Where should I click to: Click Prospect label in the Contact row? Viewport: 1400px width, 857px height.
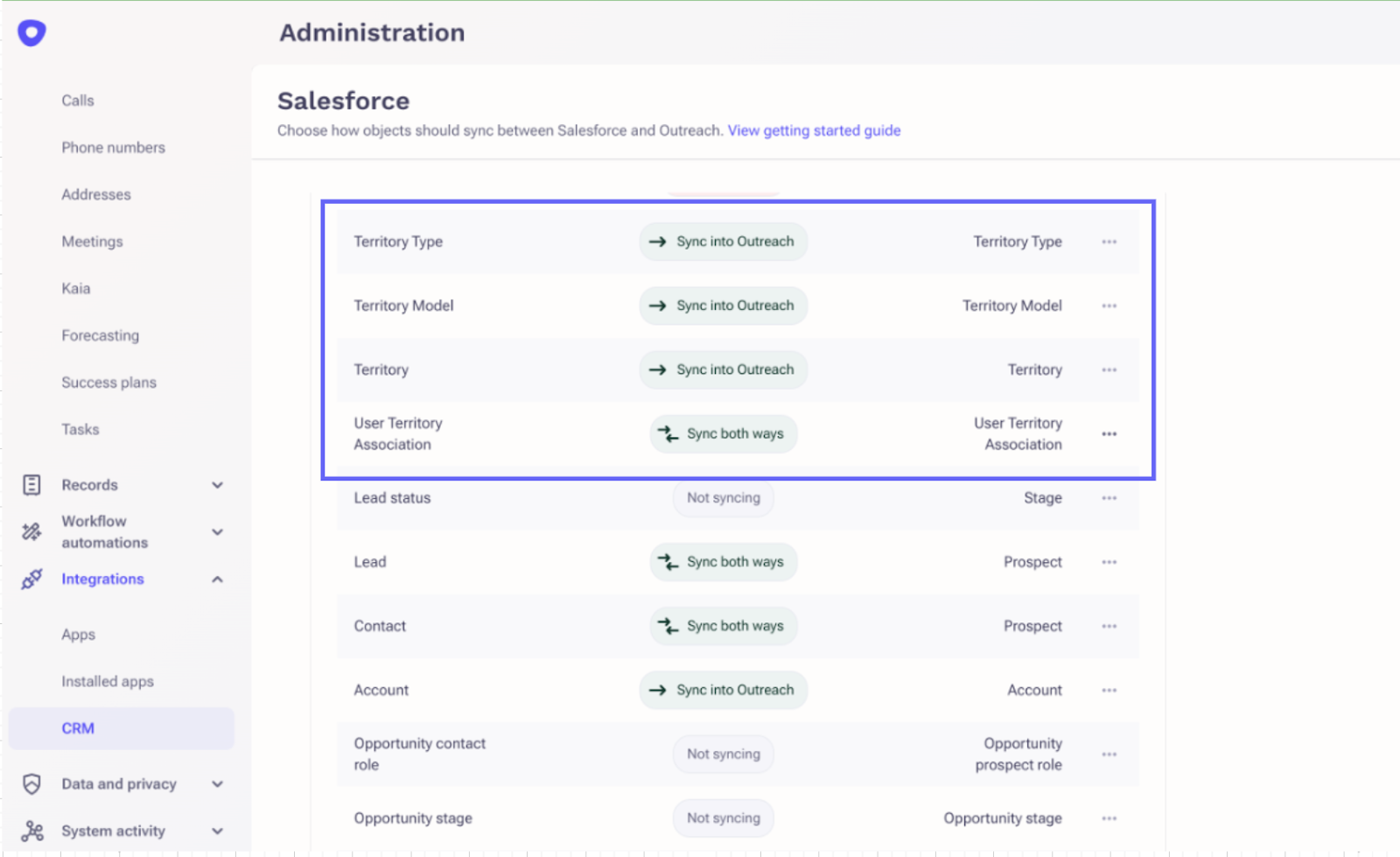pos(1032,626)
